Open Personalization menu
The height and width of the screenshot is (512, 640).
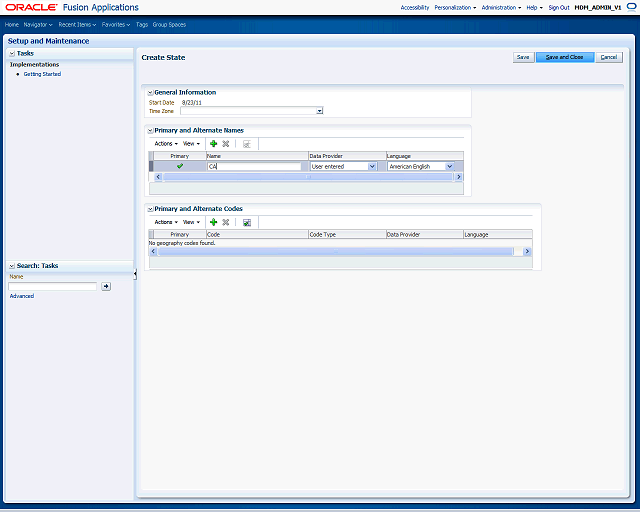pos(455,7)
